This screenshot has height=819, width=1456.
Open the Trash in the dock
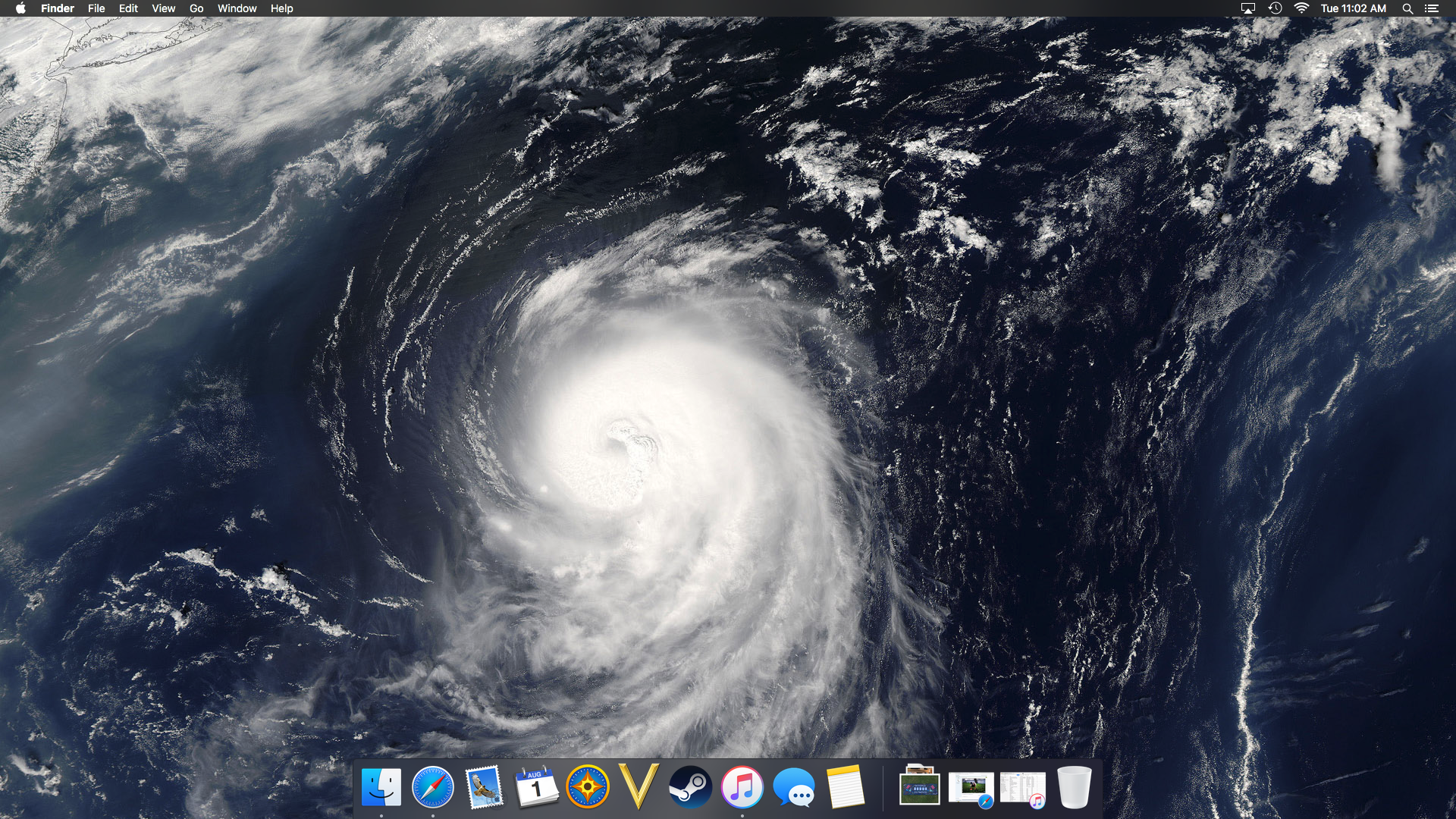pos(1074,786)
